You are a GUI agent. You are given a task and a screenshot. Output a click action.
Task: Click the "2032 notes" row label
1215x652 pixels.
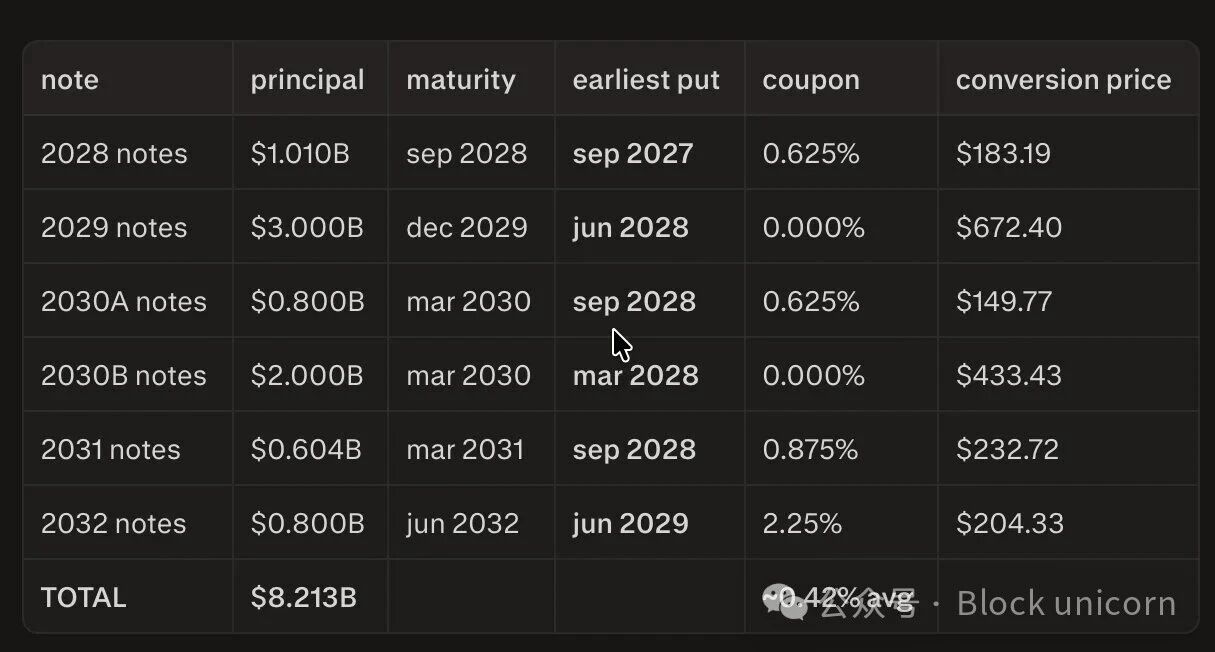[x=114, y=524]
